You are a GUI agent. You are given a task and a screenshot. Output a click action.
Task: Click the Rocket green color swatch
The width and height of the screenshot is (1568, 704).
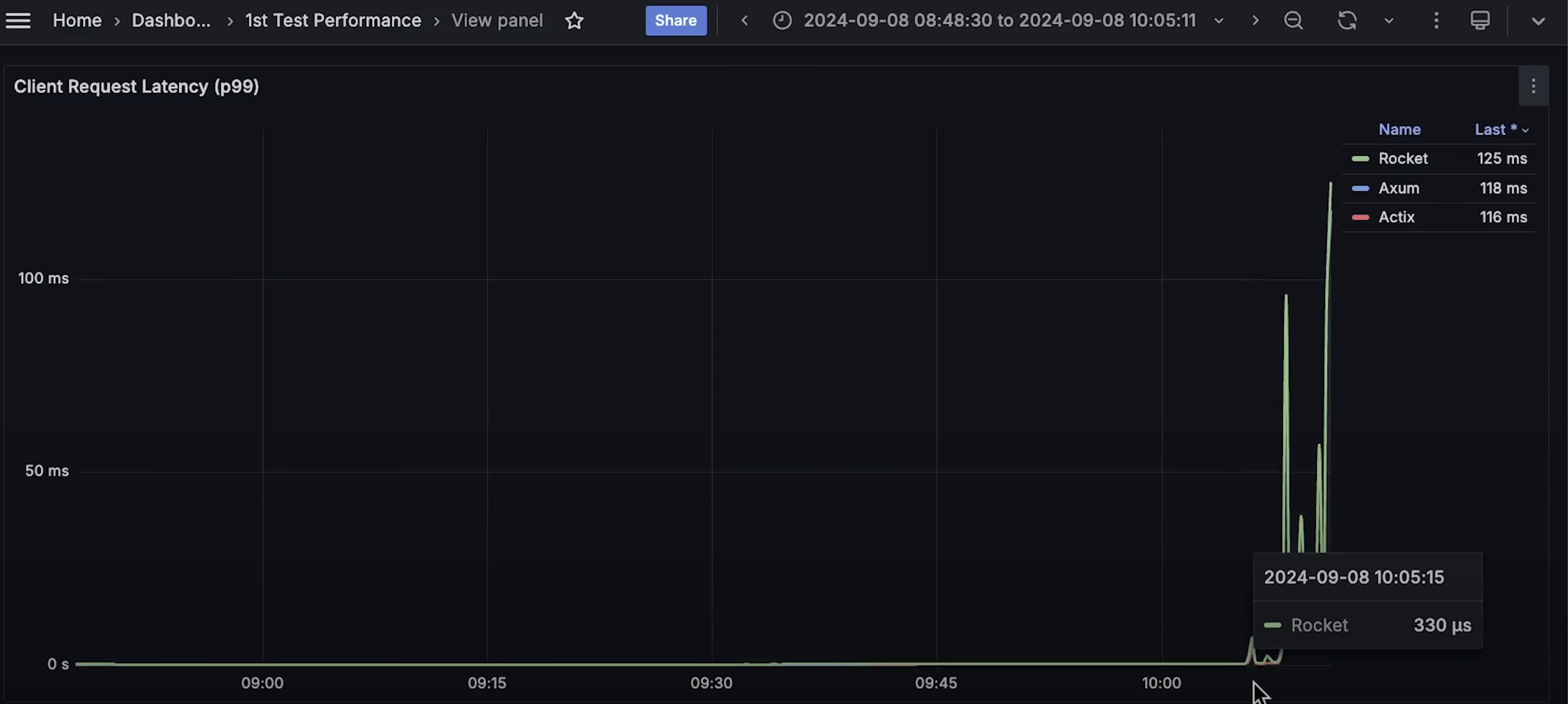coord(1360,159)
